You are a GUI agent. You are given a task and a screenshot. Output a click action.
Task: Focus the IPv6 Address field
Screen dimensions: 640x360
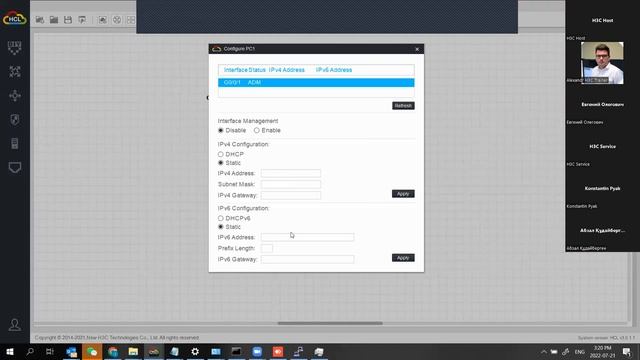pos(307,238)
